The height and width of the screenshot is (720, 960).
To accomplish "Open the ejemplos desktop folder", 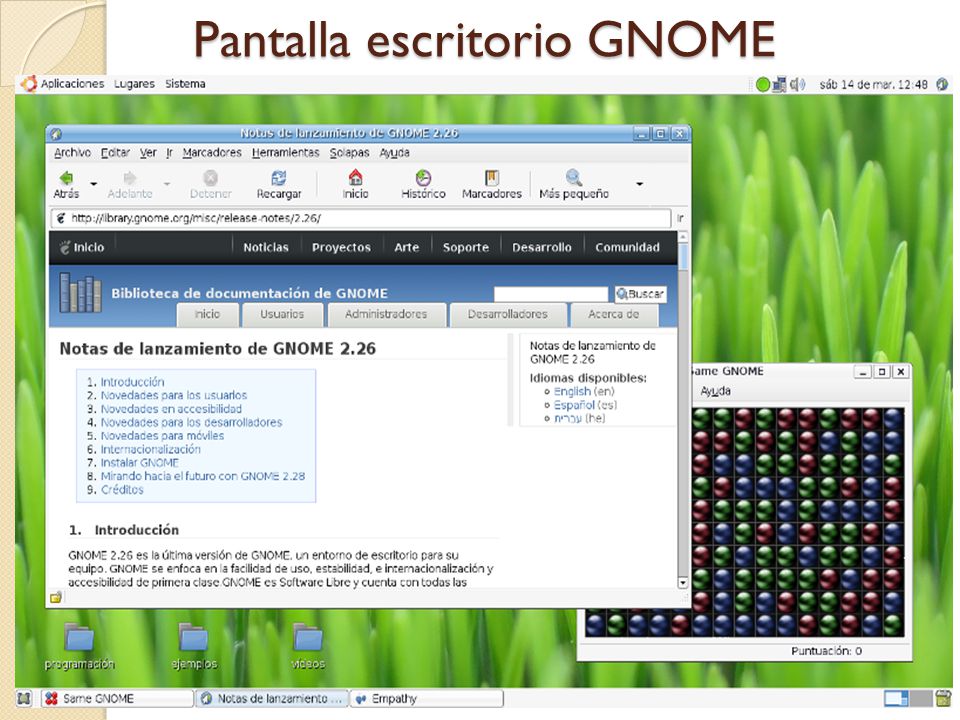I will pyautogui.click(x=193, y=638).
